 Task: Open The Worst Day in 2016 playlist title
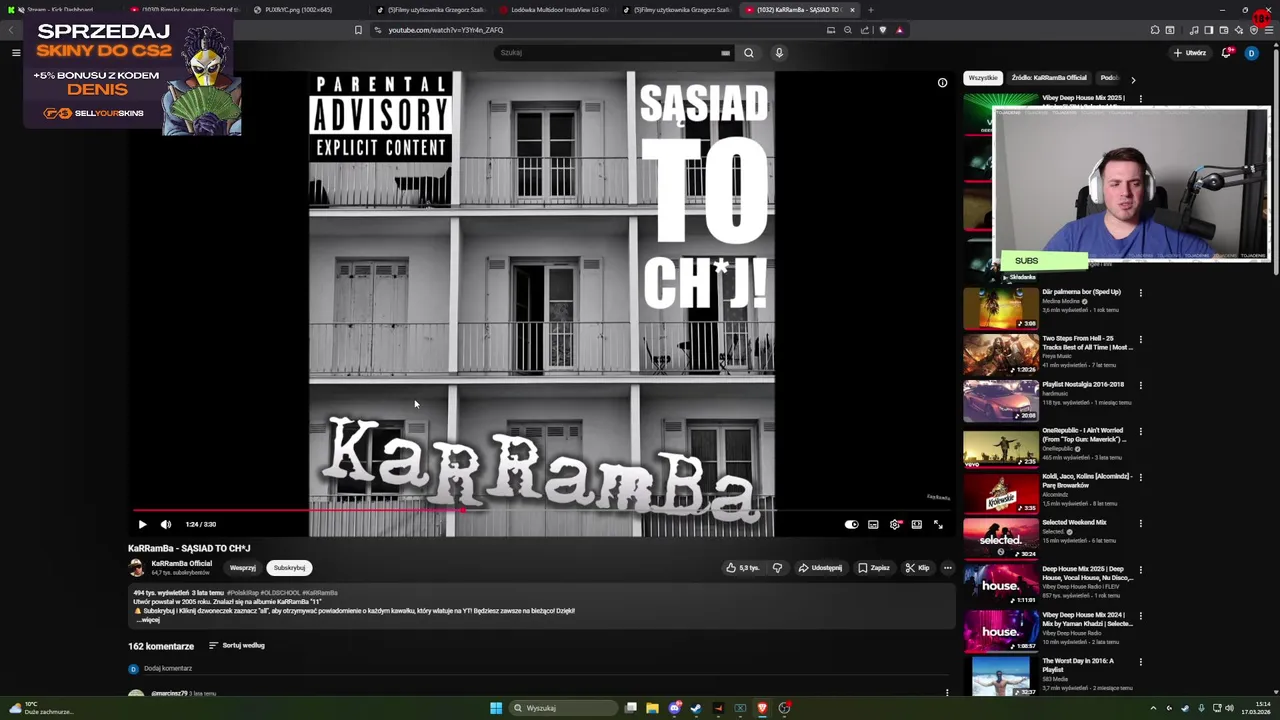(x=1078, y=665)
